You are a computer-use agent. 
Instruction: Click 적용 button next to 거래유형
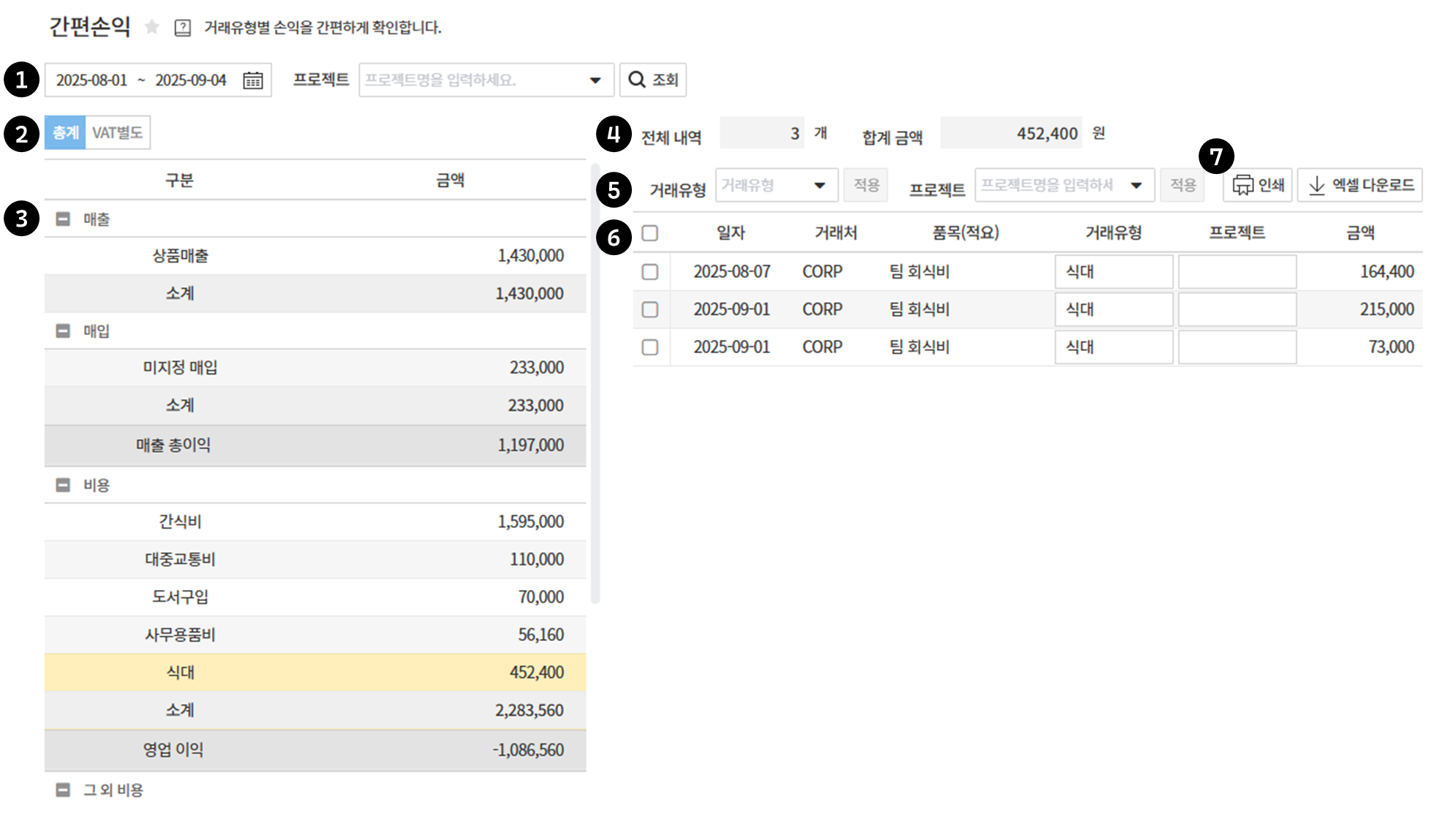coord(866,185)
